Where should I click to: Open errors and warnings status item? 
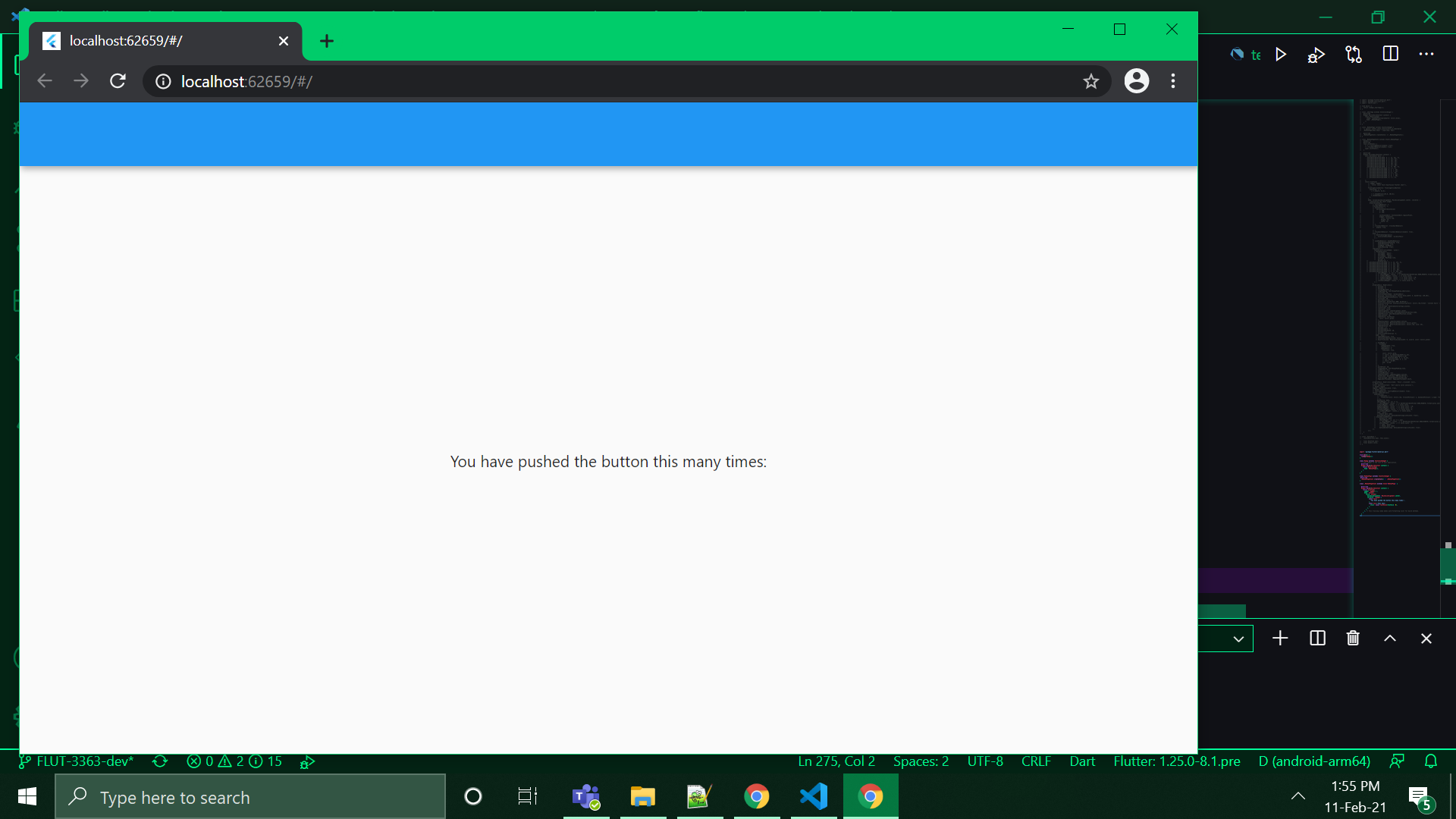[234, 761]
